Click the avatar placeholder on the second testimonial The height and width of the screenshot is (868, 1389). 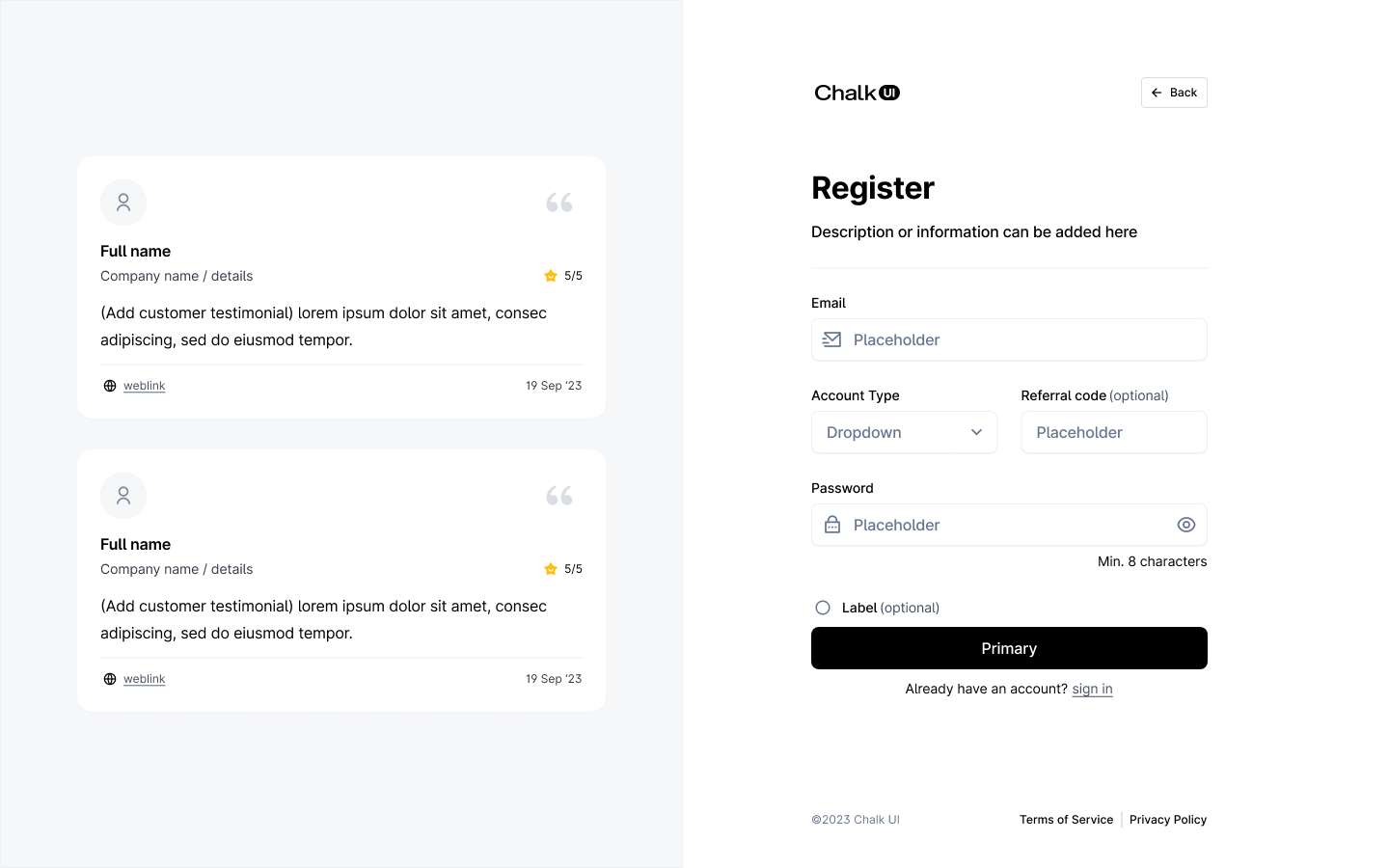tap(123, 495)
